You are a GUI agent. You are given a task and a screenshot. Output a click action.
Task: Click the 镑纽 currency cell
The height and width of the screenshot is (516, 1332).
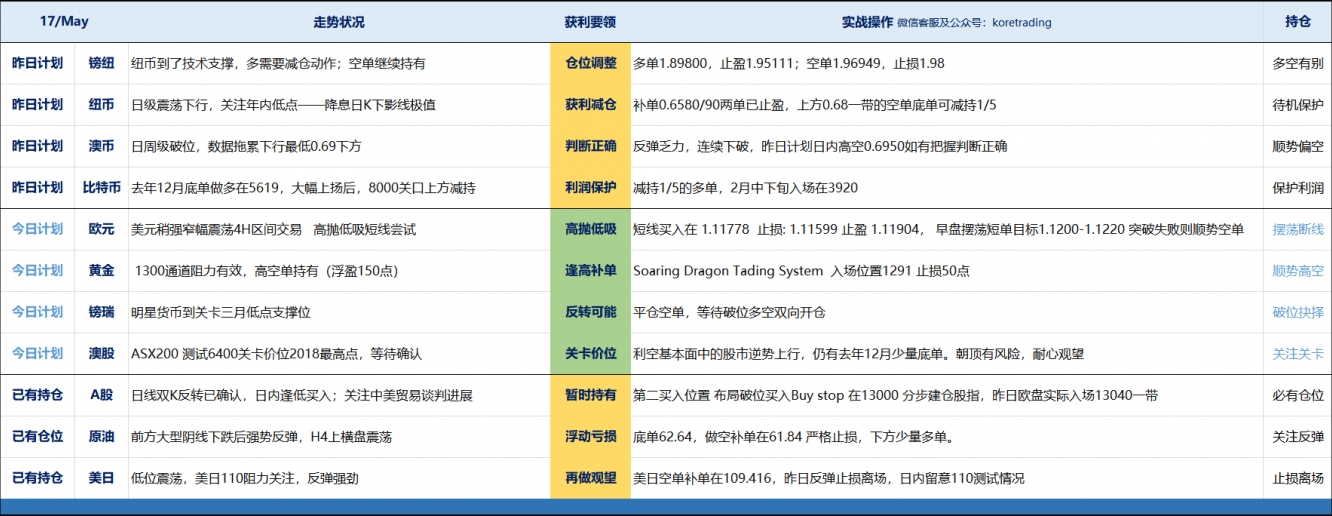point(101,63)
